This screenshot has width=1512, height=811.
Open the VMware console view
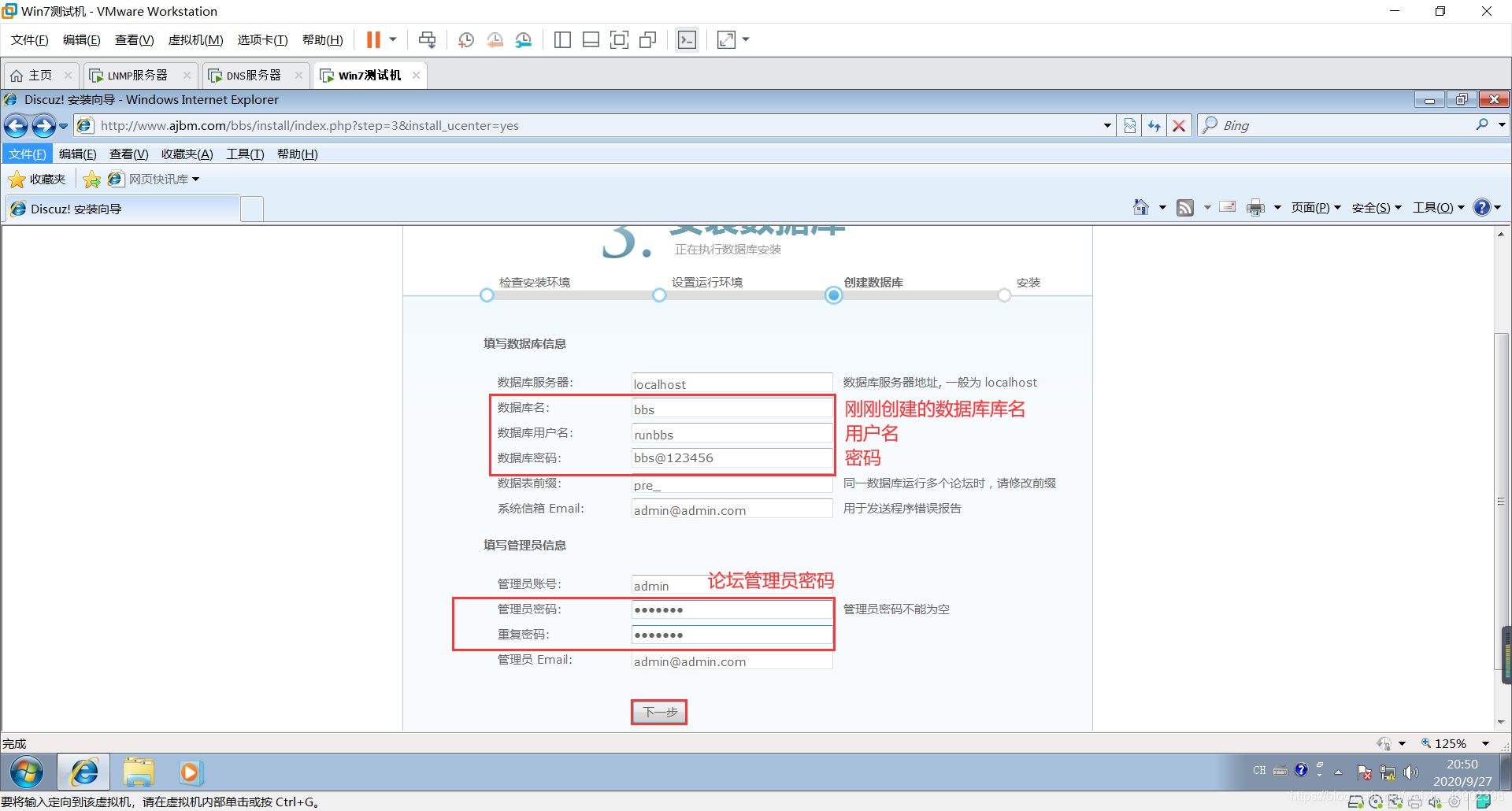click(x=687, y=39)
